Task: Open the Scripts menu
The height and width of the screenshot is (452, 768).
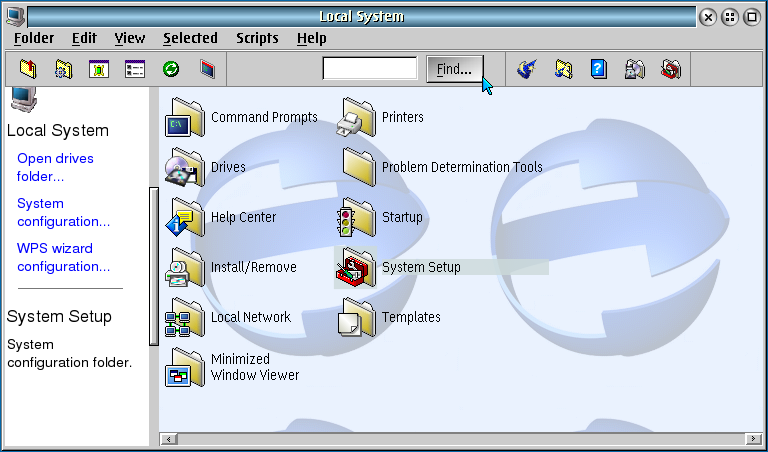Action: click(x=257, y=38)
